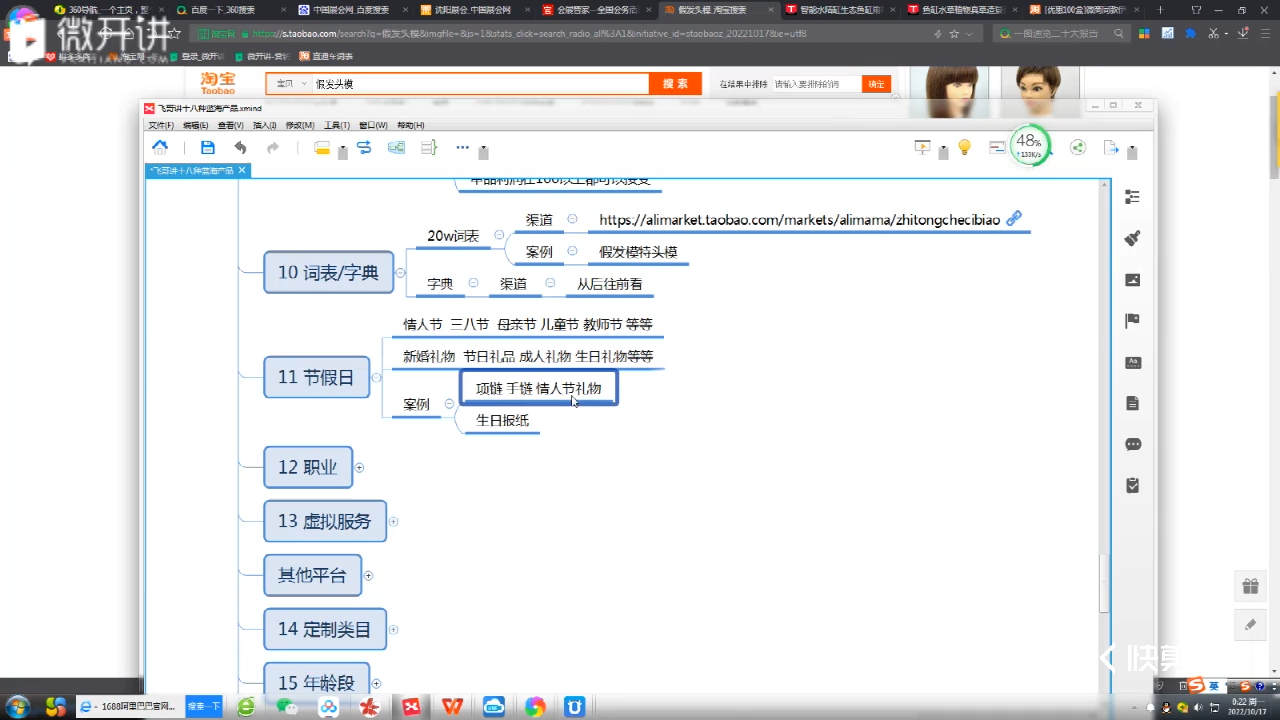Collapse the 11 节假日 branch

pos(376,378)
